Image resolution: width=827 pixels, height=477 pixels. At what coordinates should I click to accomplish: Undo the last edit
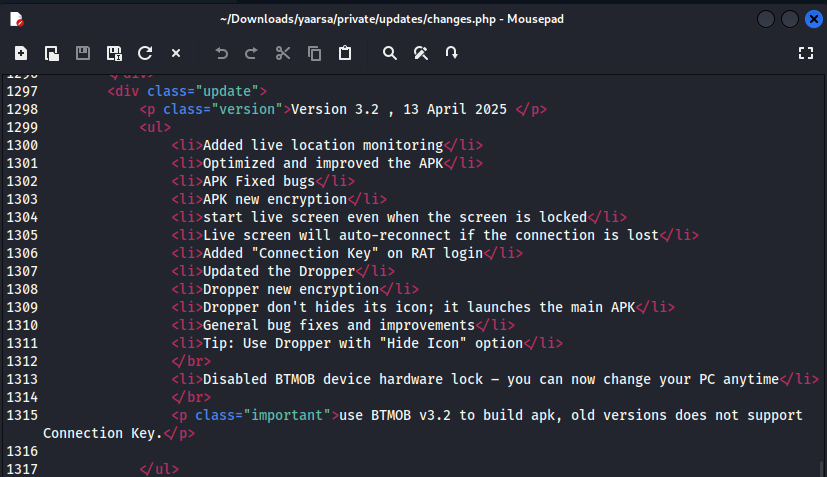[x=222, y=53]
